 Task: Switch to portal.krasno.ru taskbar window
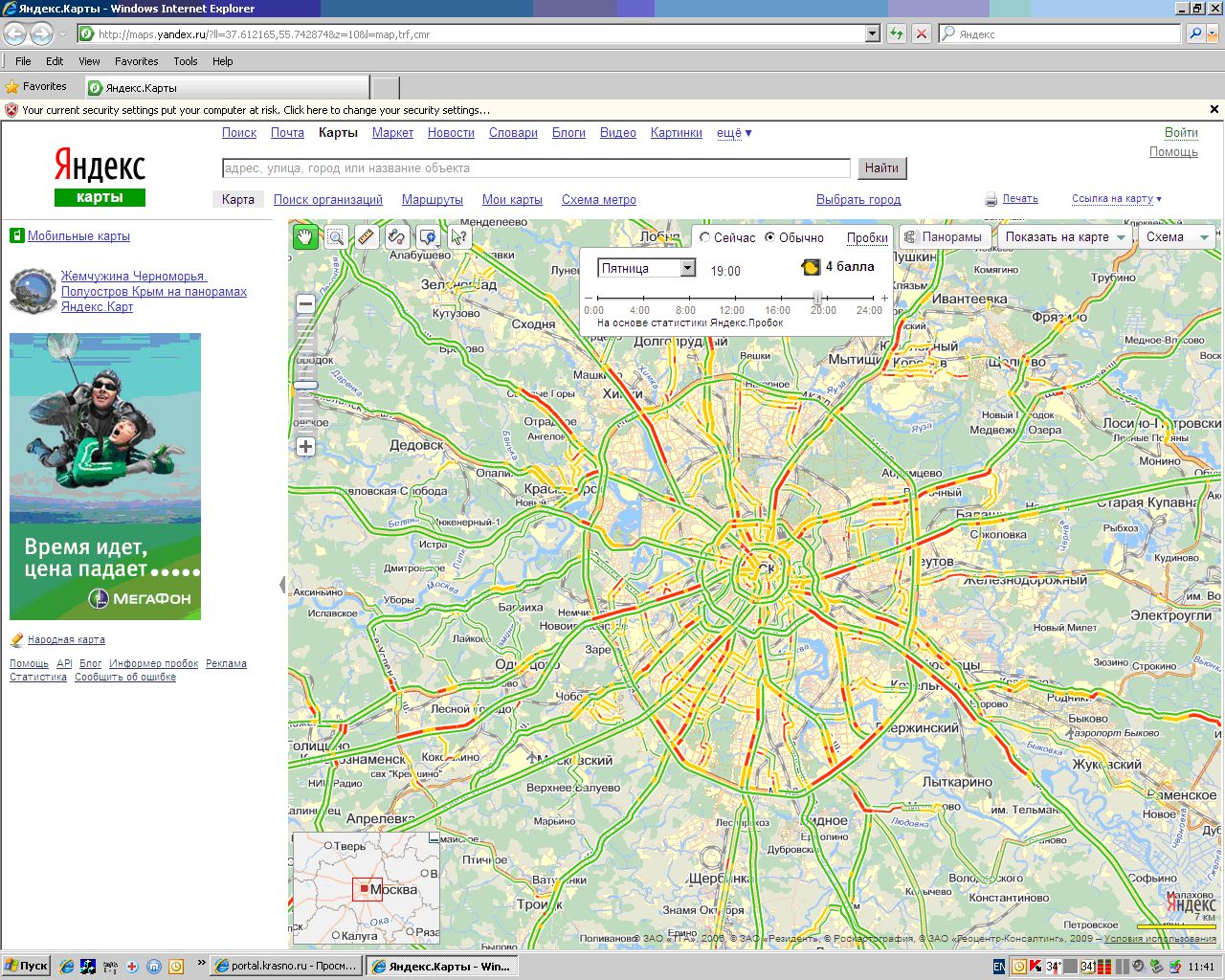point(285,966)
